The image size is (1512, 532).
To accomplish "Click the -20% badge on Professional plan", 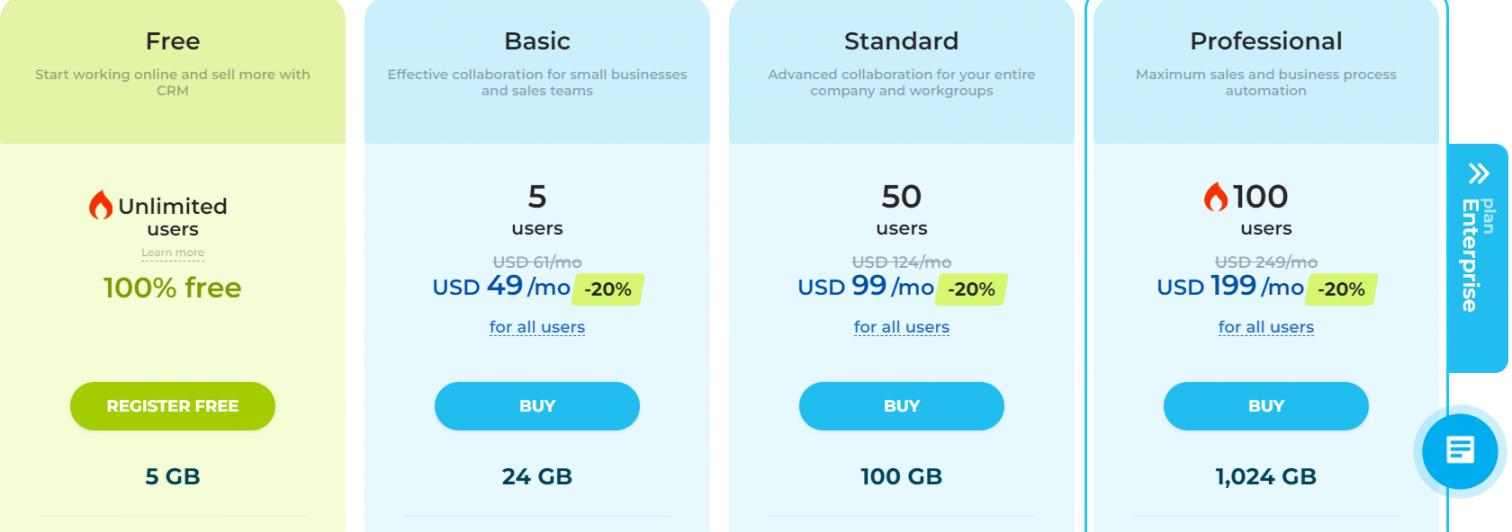I will click(1341, 290).
